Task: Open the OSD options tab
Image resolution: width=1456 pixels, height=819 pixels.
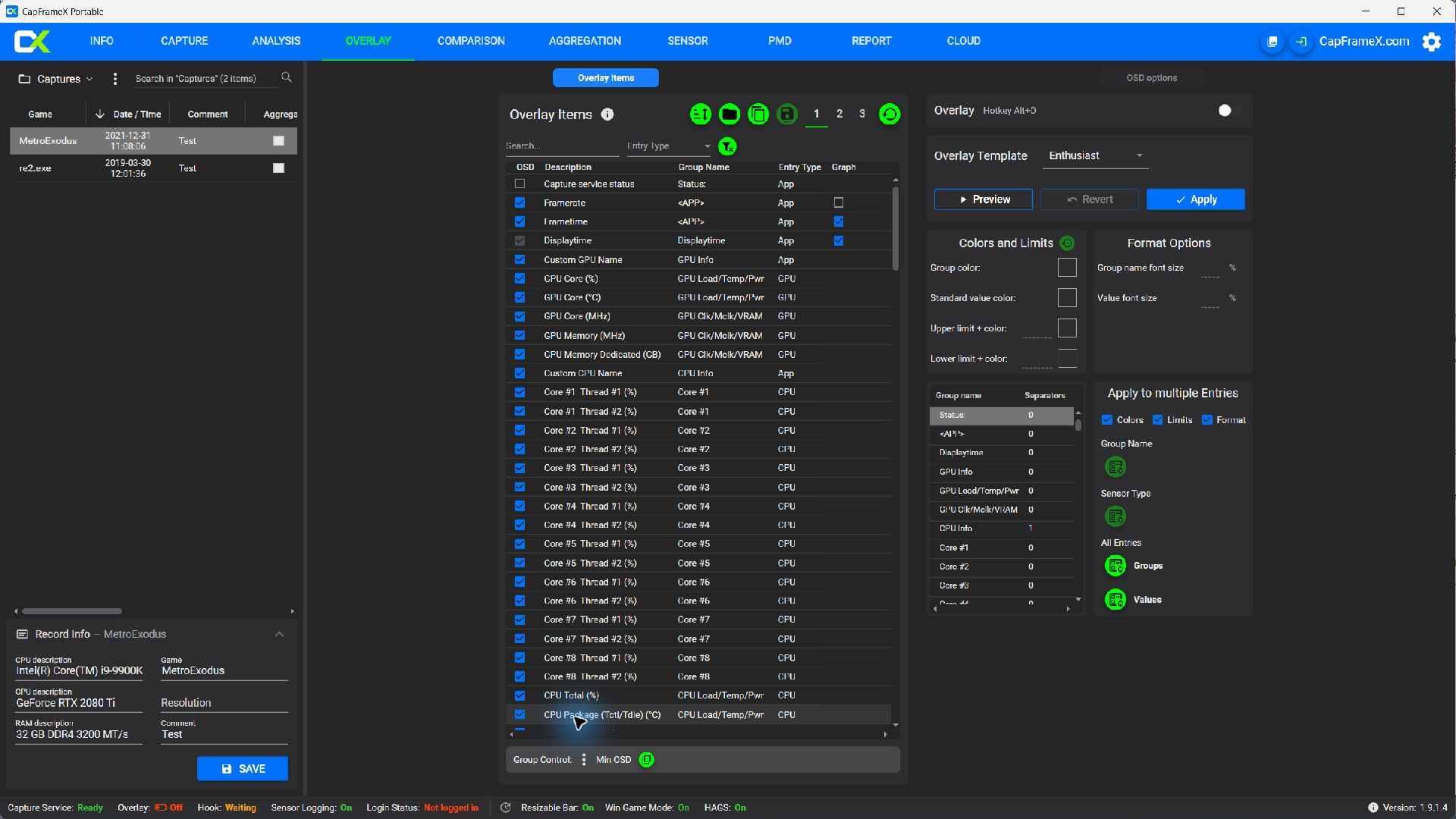Action: (1151, 78)
